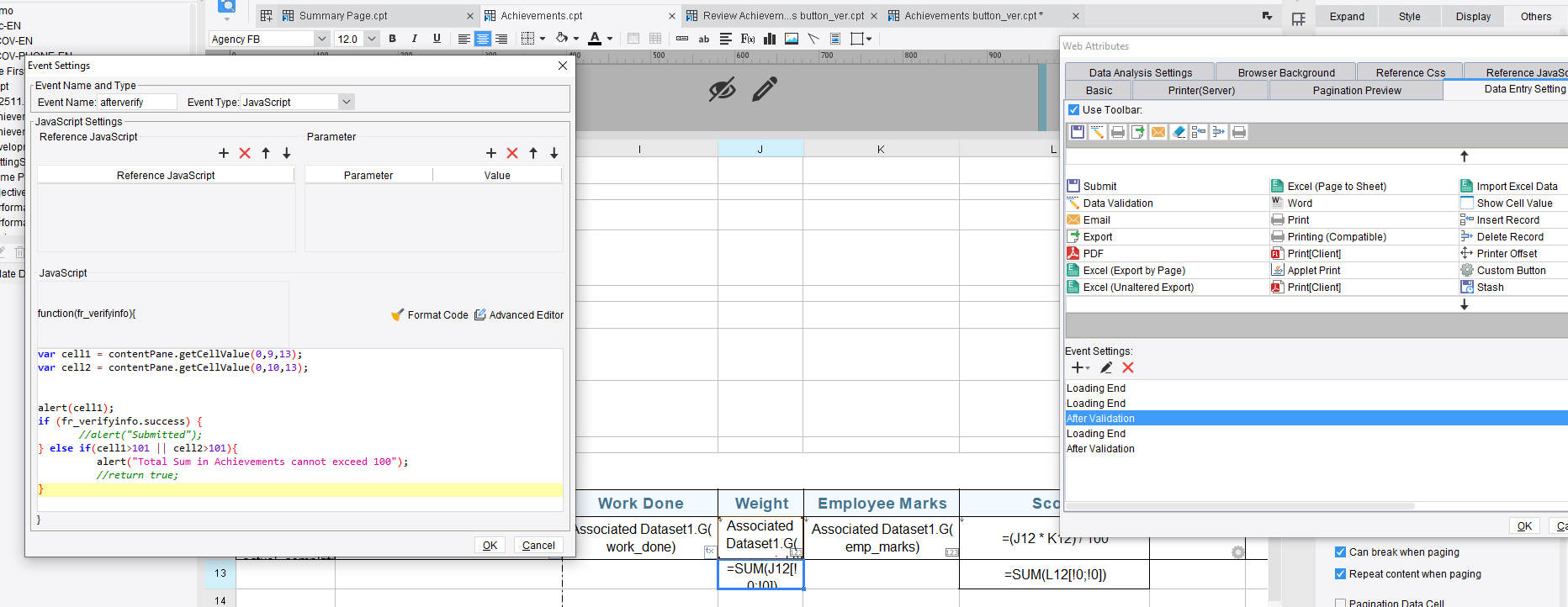1568x607 pixels.
Task: Select the highlighted After Validation event
Action: tap(1316, 419)
